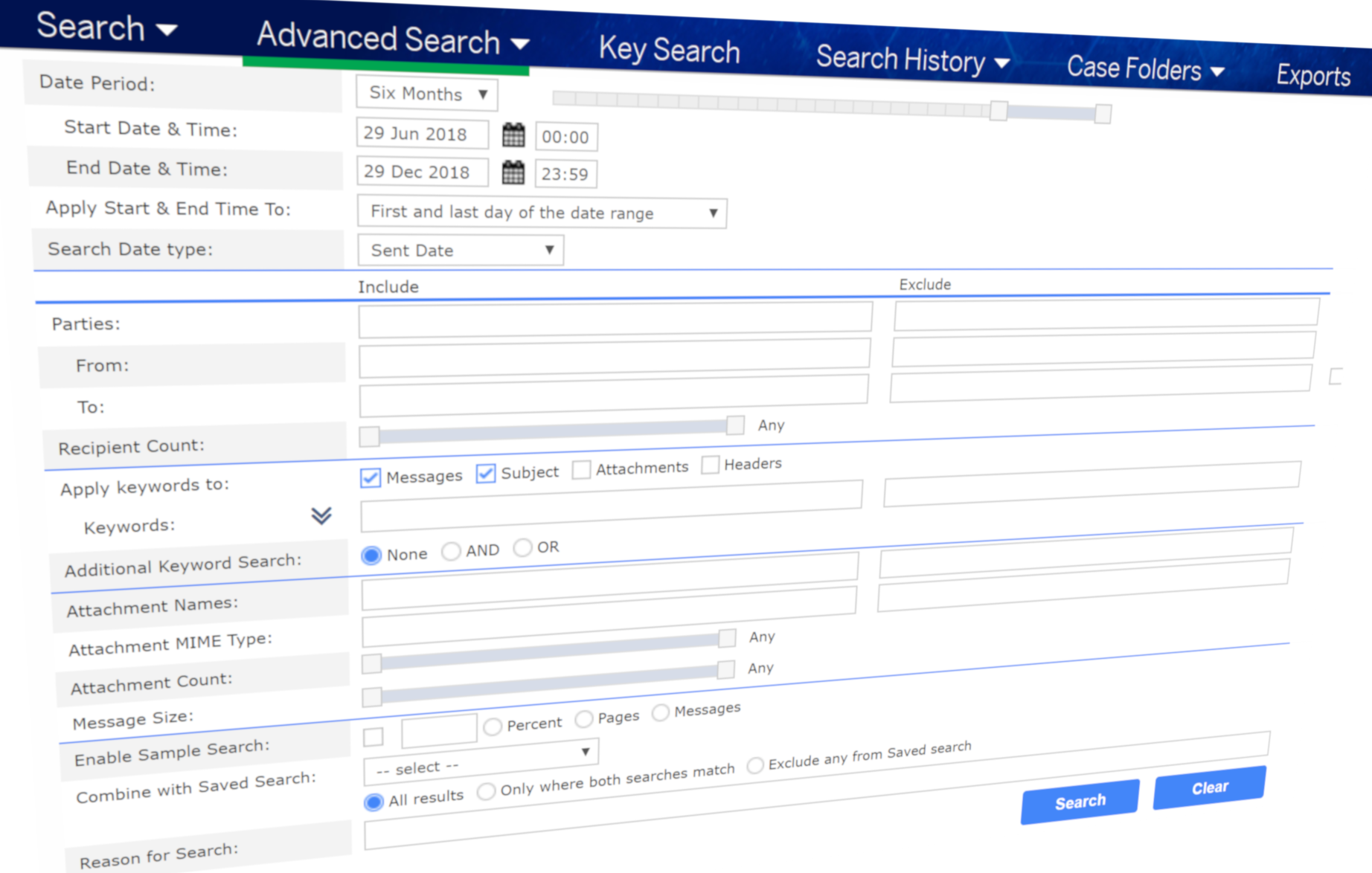Open the Search History menu
The width and height of the screenshot is (1372, 873).
913,59
